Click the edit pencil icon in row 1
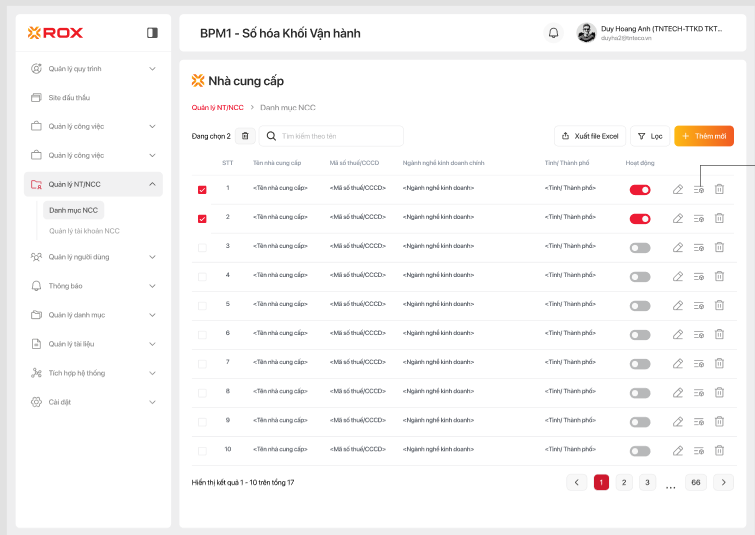 coord(678,189)
